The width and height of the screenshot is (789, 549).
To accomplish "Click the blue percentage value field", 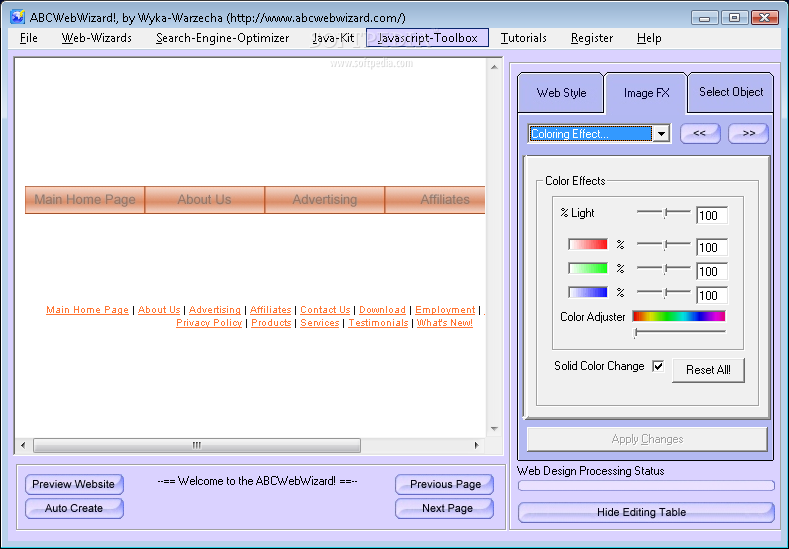I will coord(712,295).
